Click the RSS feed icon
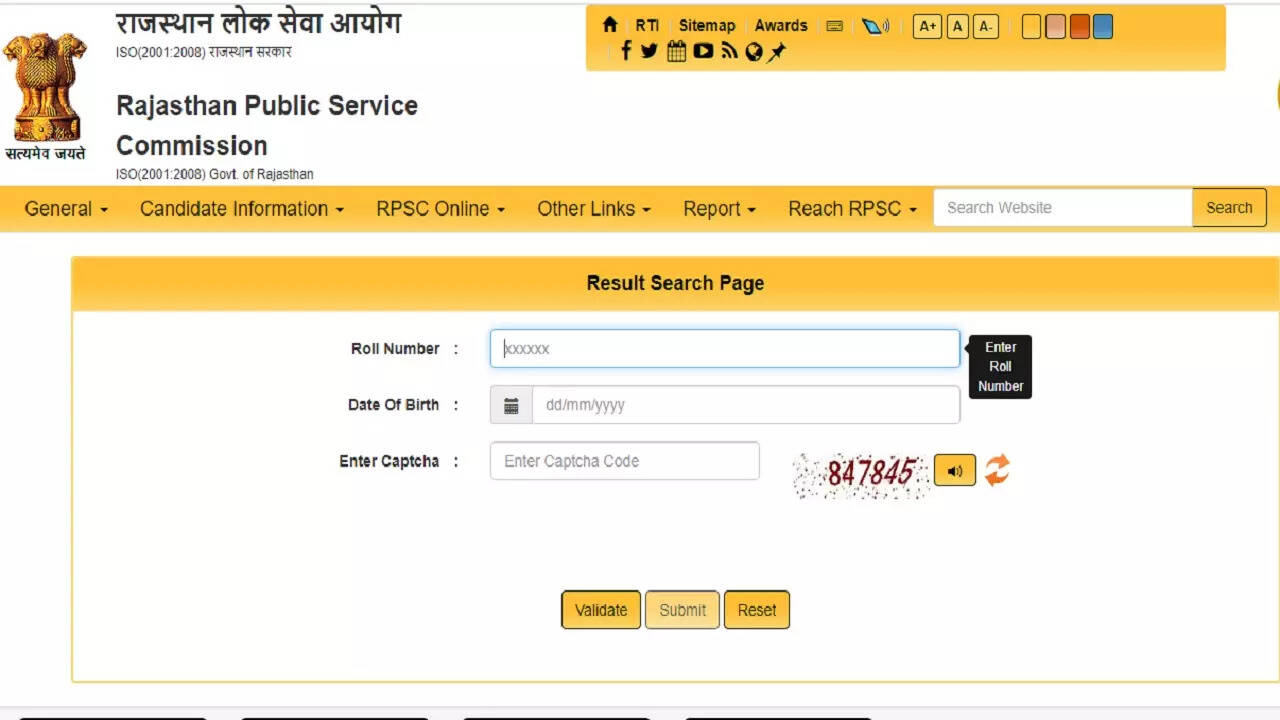This screenshot has width=1280, height=720. point(729,51)
